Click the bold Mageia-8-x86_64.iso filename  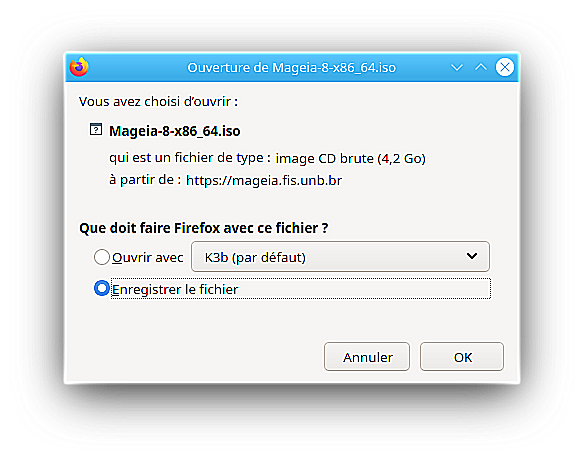pyautogui.click(x=175, y=131)
